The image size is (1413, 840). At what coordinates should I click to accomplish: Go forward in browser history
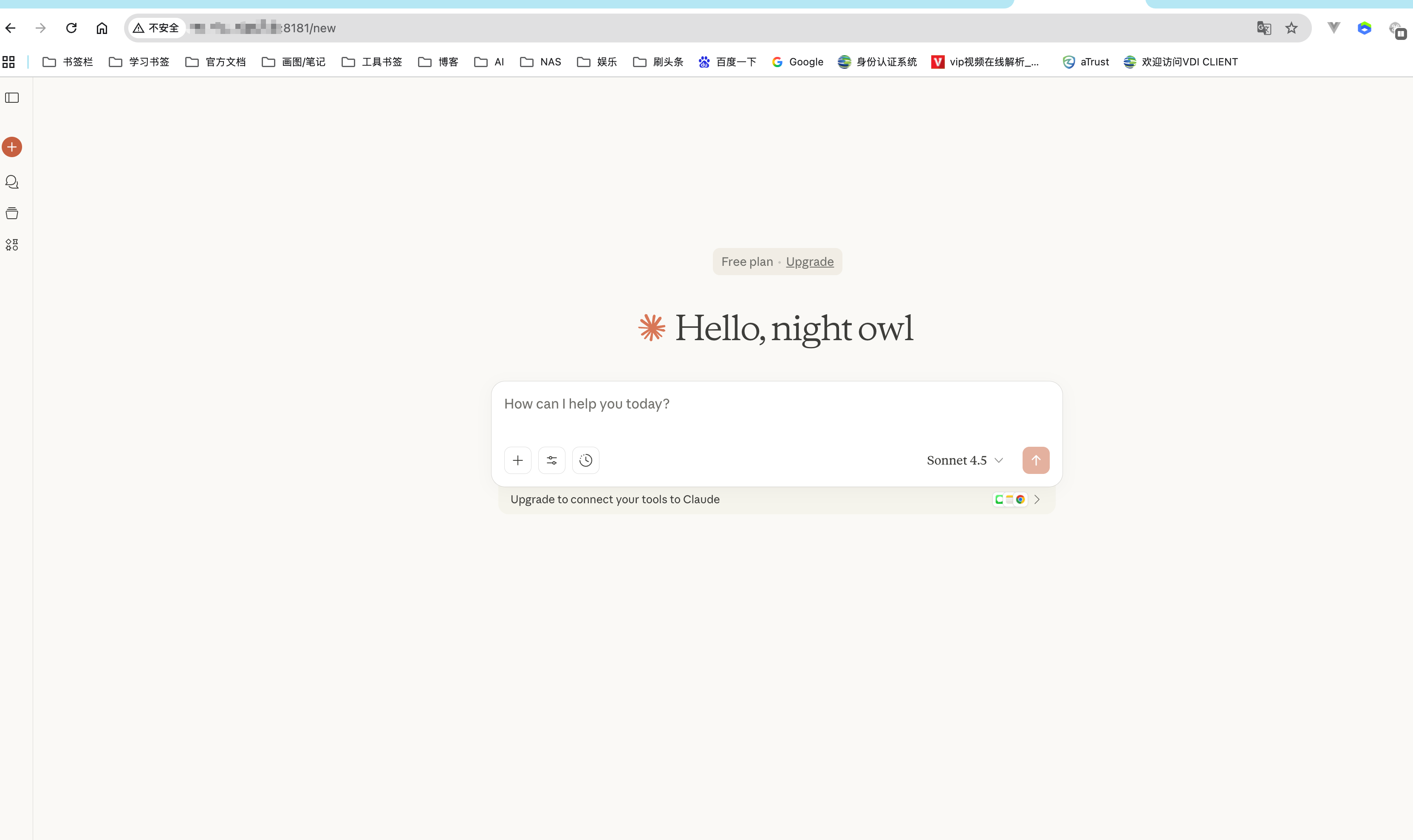pyautogui.click(x=41, y=28)
